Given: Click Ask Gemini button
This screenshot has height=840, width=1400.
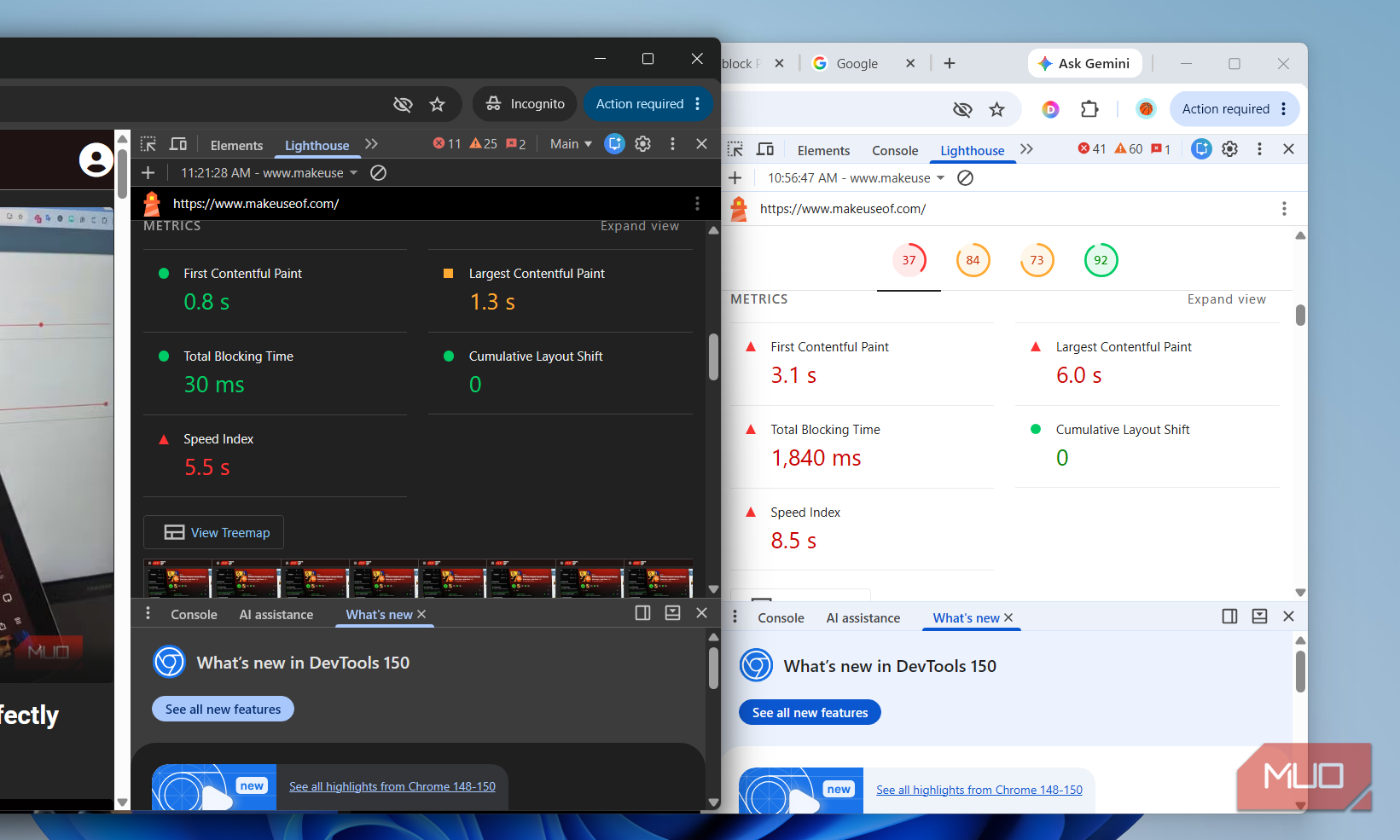Looking at the screenshot, I should pyautogui.click(x=1084, y=63).
